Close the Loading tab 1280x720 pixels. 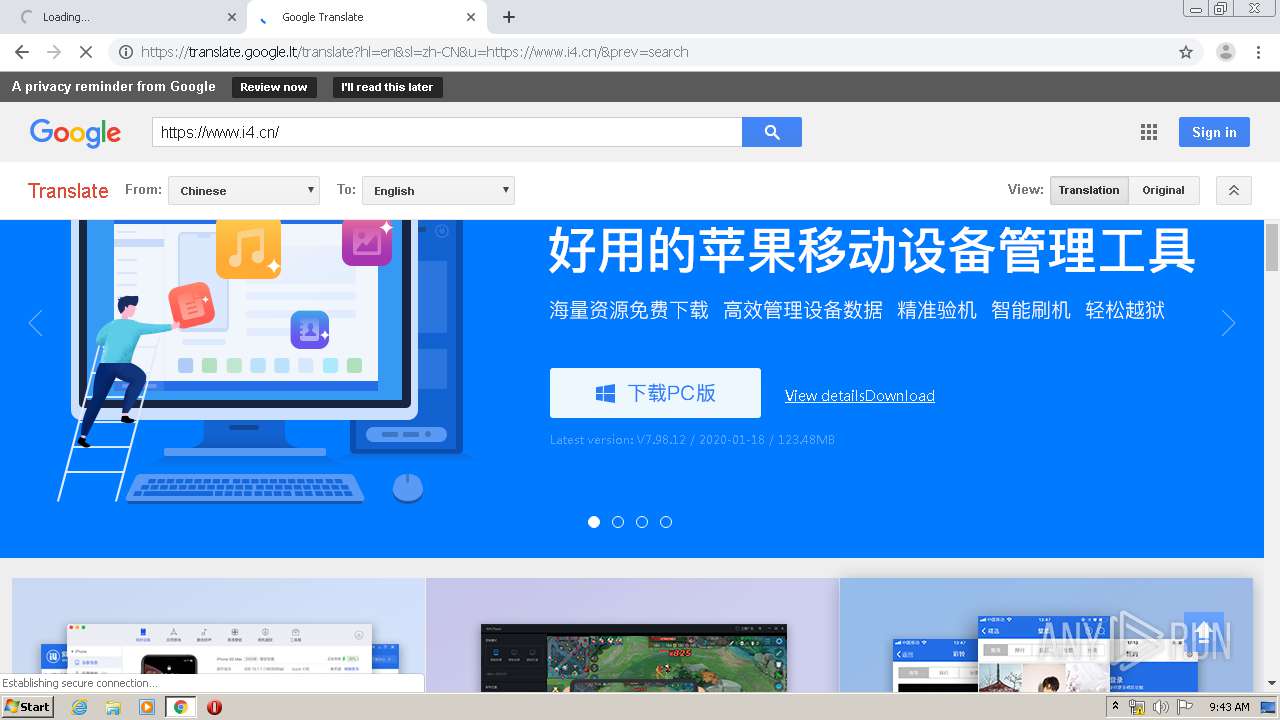click(x=232, y=17)
